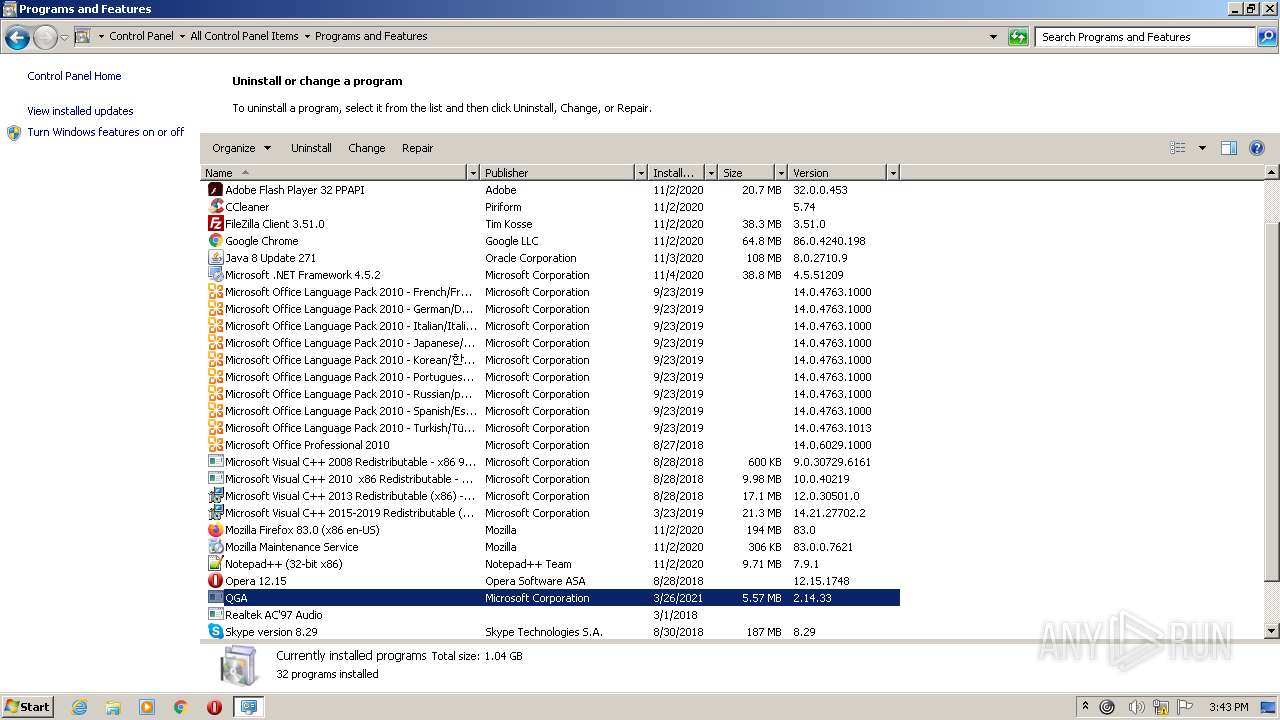1280x720 pixels.
Task: Click the Adobe Flash Player program icon
Action: pyautogui.click(x=215, y=190)
